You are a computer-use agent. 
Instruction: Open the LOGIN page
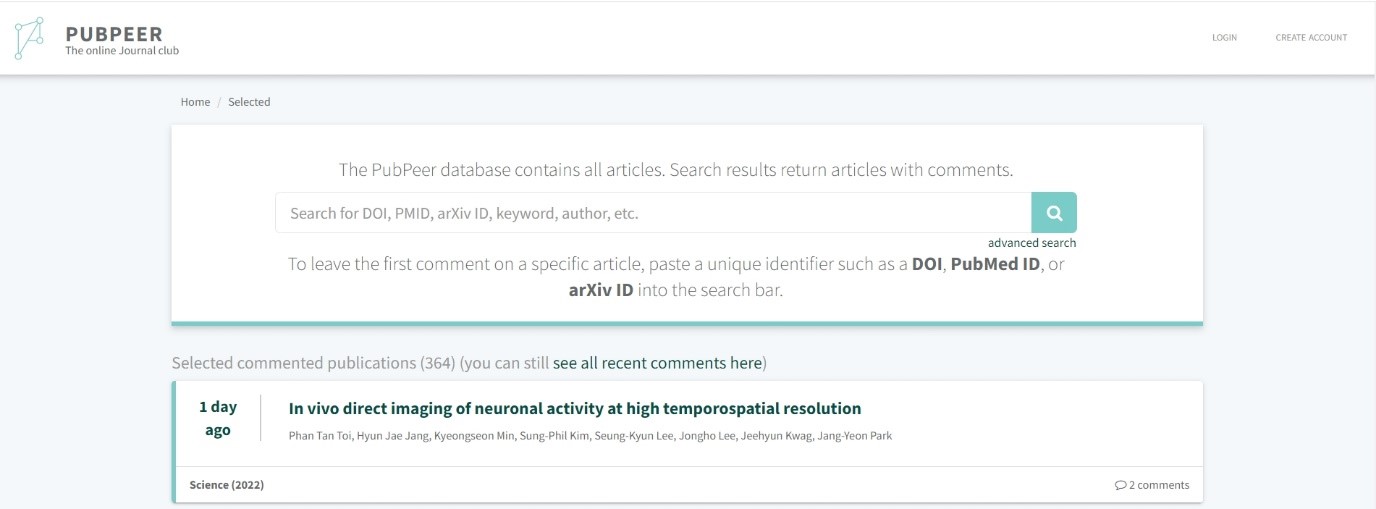coord(1224,38)
